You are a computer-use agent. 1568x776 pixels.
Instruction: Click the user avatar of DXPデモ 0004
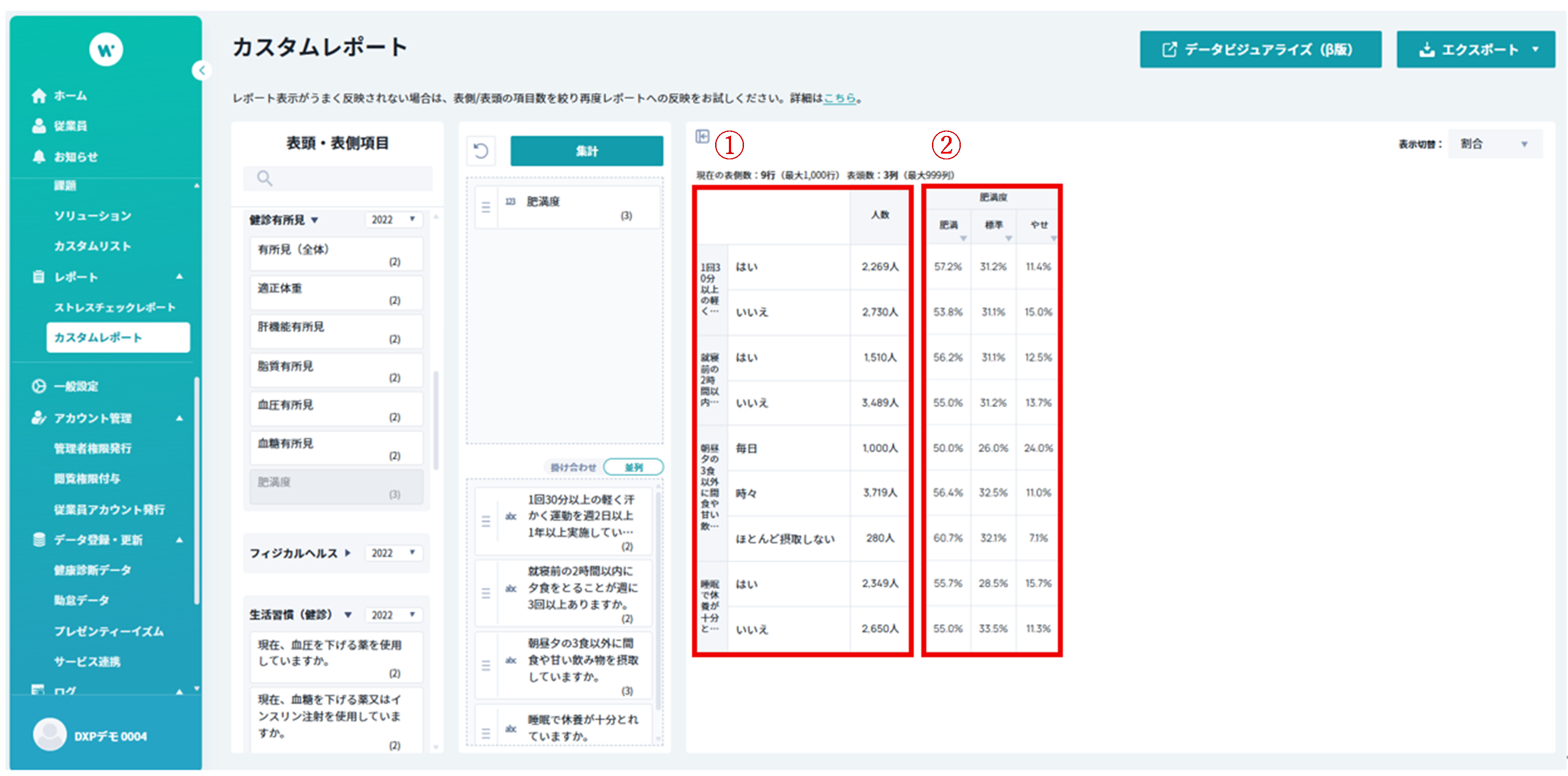point(50,735)
